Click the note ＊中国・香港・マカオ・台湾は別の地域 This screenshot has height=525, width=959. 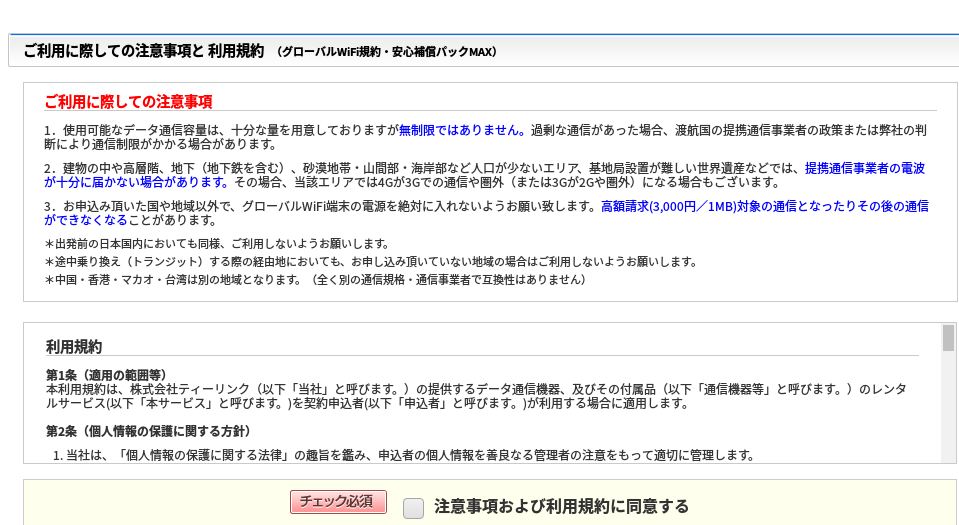coord(315,280)
